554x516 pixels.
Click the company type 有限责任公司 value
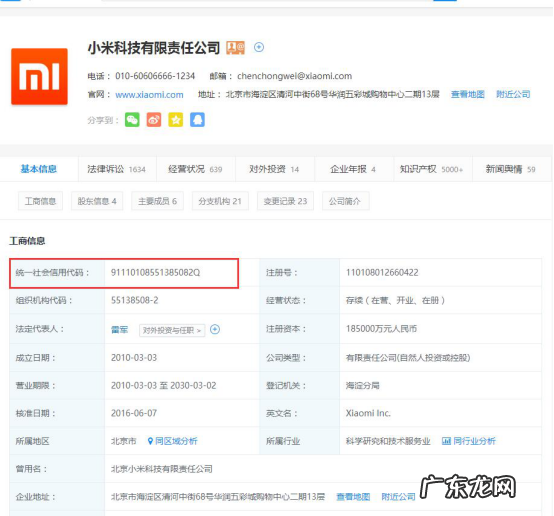coord(408,358)
